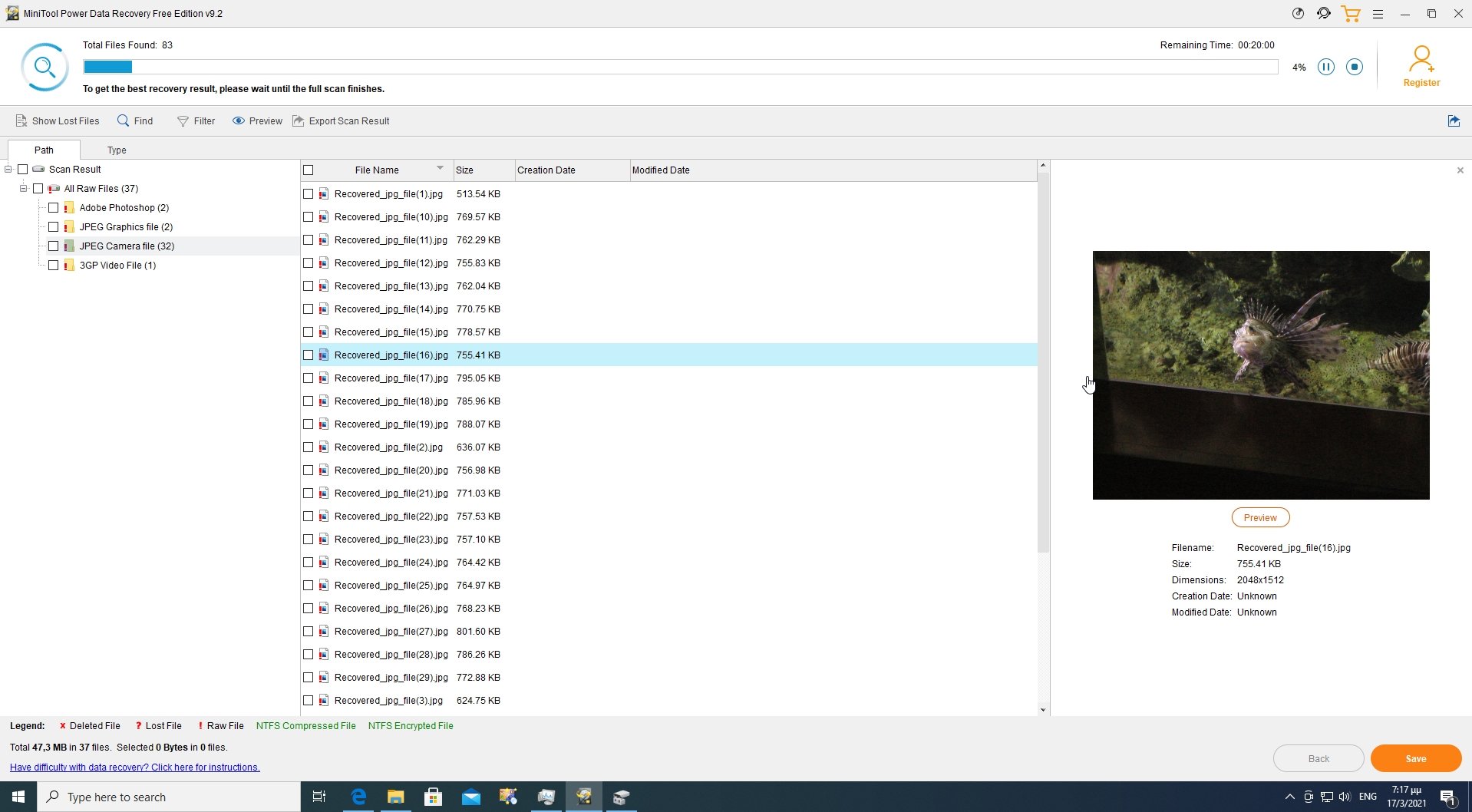Click the orange Save button
This screenshot has width=1472, height=812.
[1415, 758]
